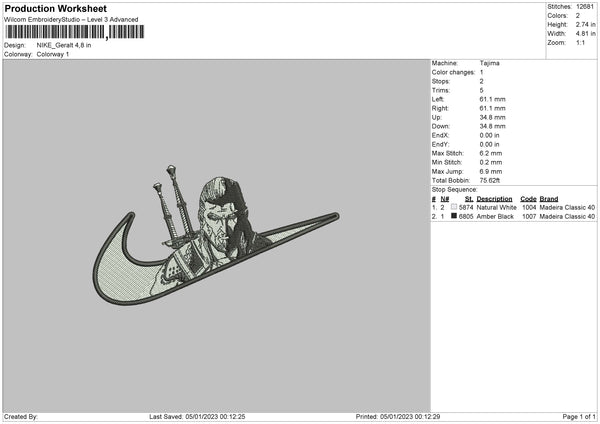This screenshot has width=600, height=424.
Task: Click stitch count 5874
Action: coord(466,208)
